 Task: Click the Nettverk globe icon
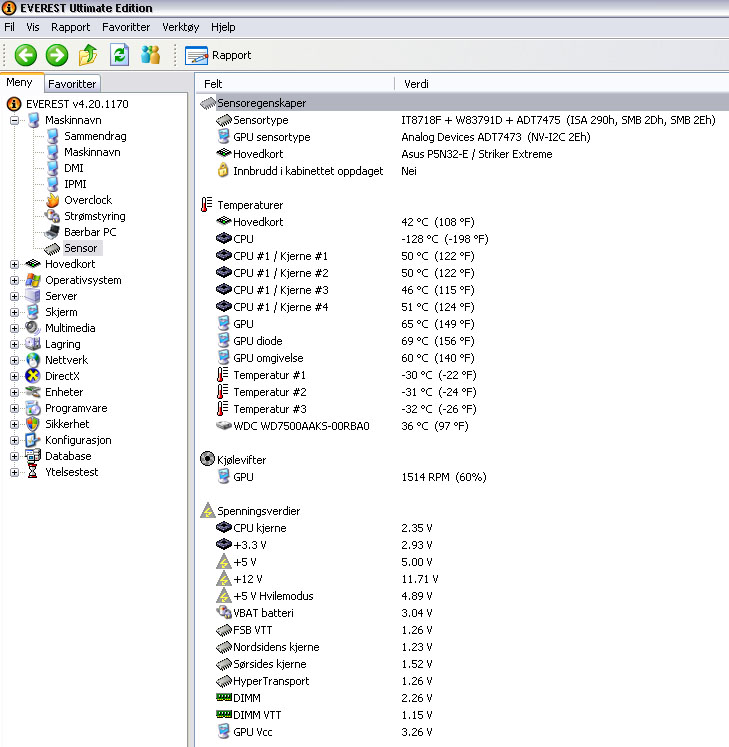32,360
